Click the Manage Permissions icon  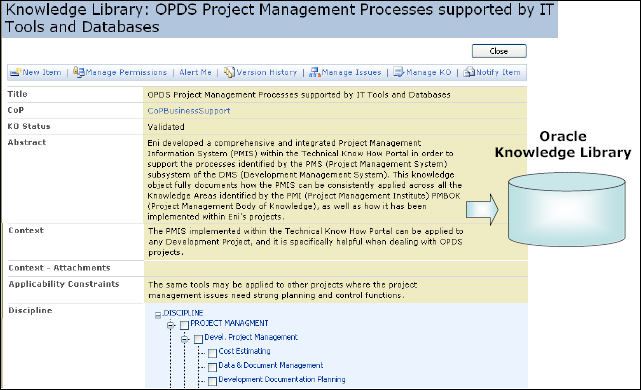pyautogui.click(x=78, y=72)
